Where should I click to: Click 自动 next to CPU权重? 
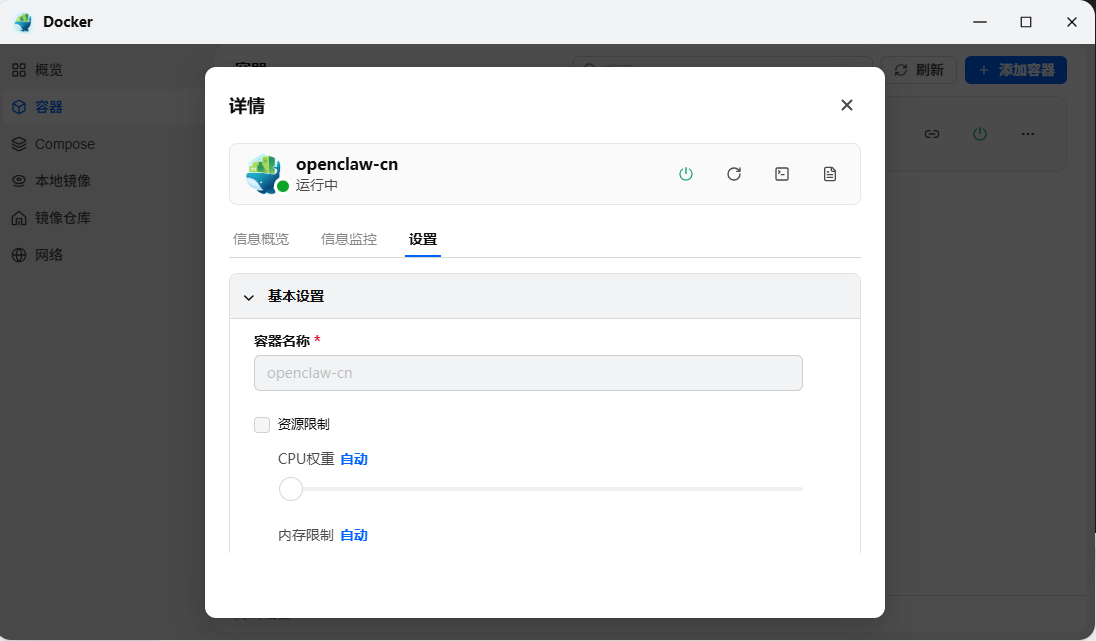pos(353,458)
